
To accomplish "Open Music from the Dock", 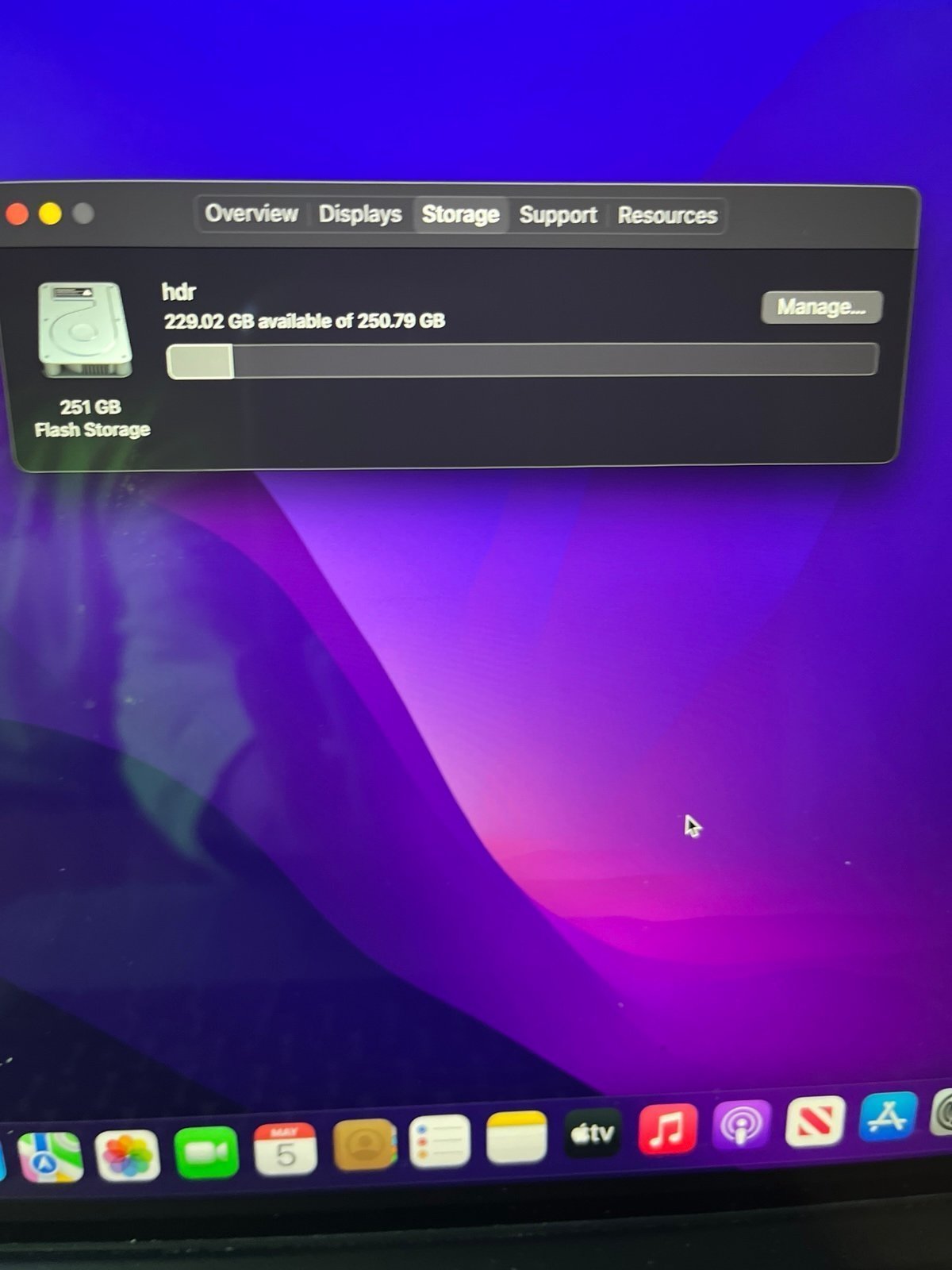I will point(667,1129).
